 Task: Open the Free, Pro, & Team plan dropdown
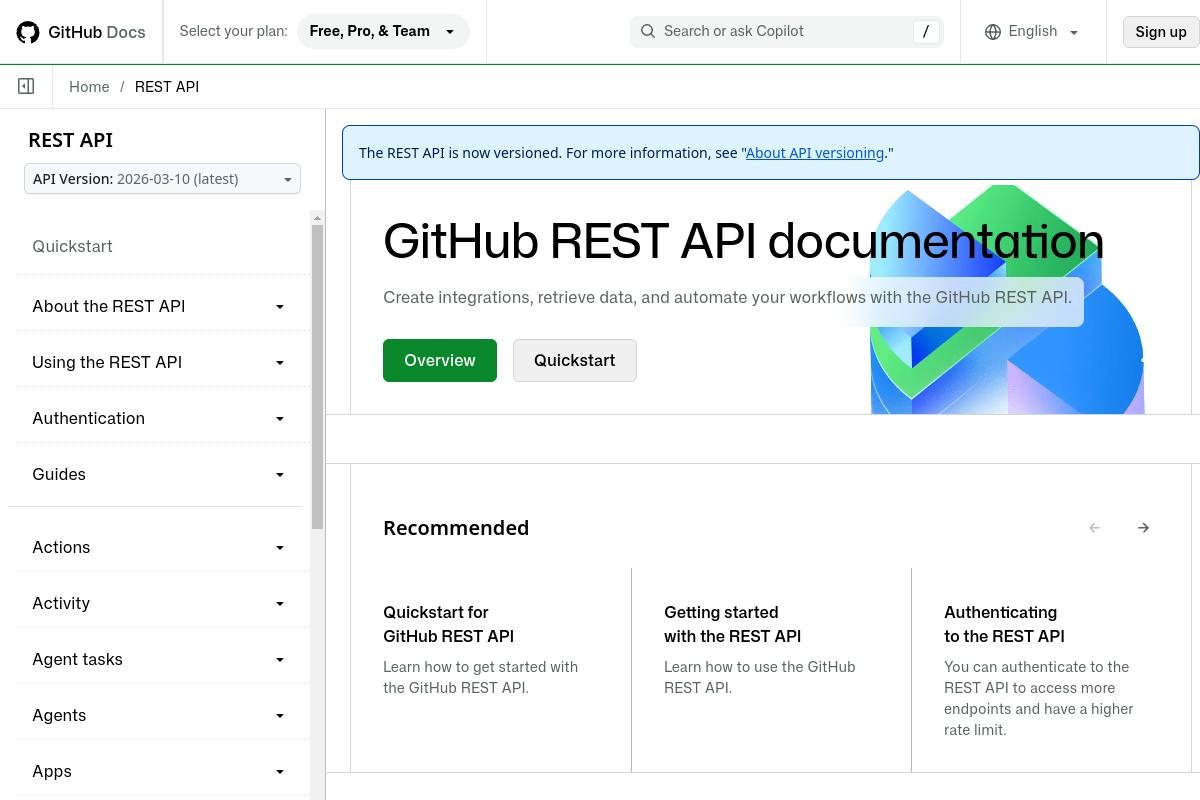click(383, 31)
